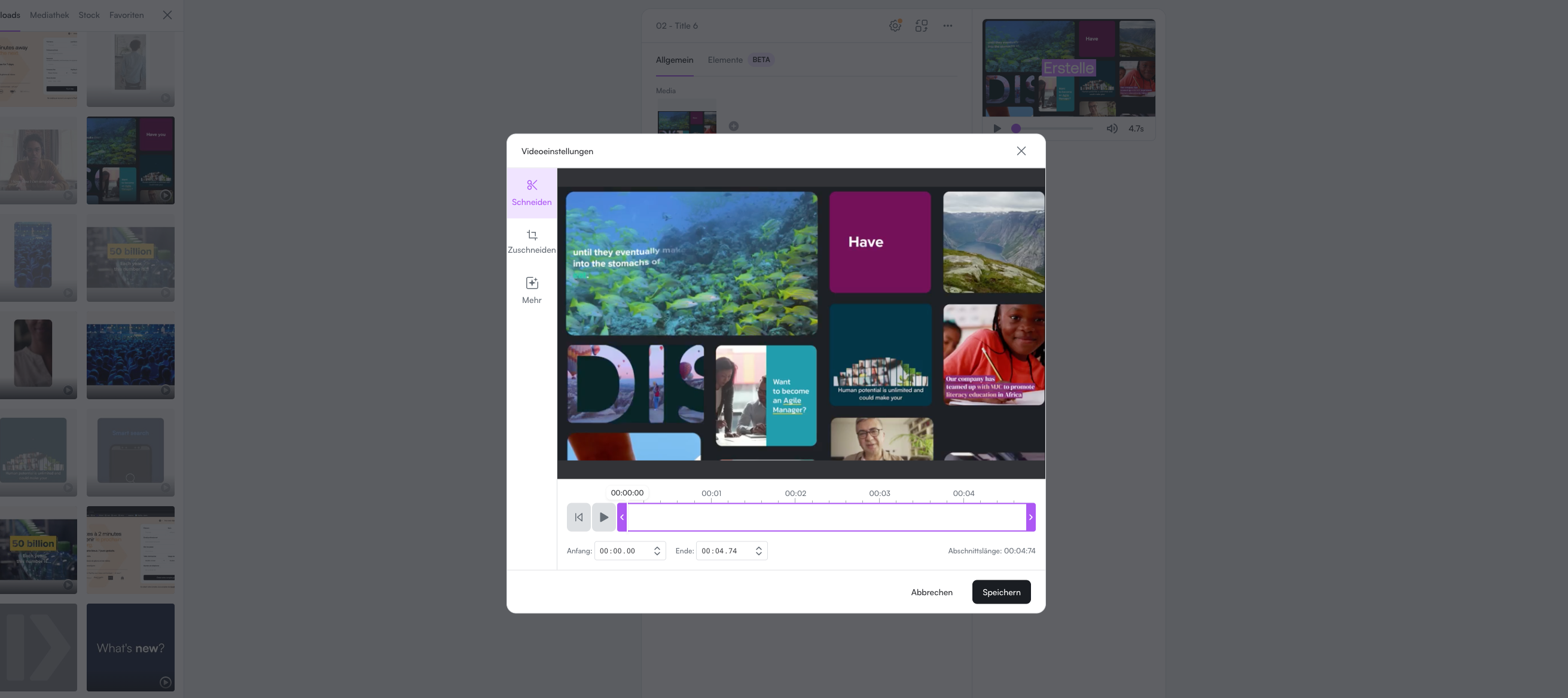Open the Zuschneiden crop tool
1568x698 pixels.
(x=532, y=241)
